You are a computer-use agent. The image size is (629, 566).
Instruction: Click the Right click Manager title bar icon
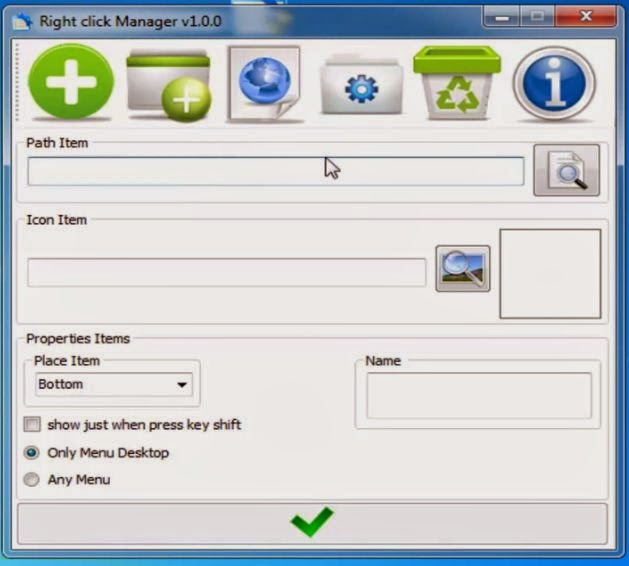click(x=22, y=21)
